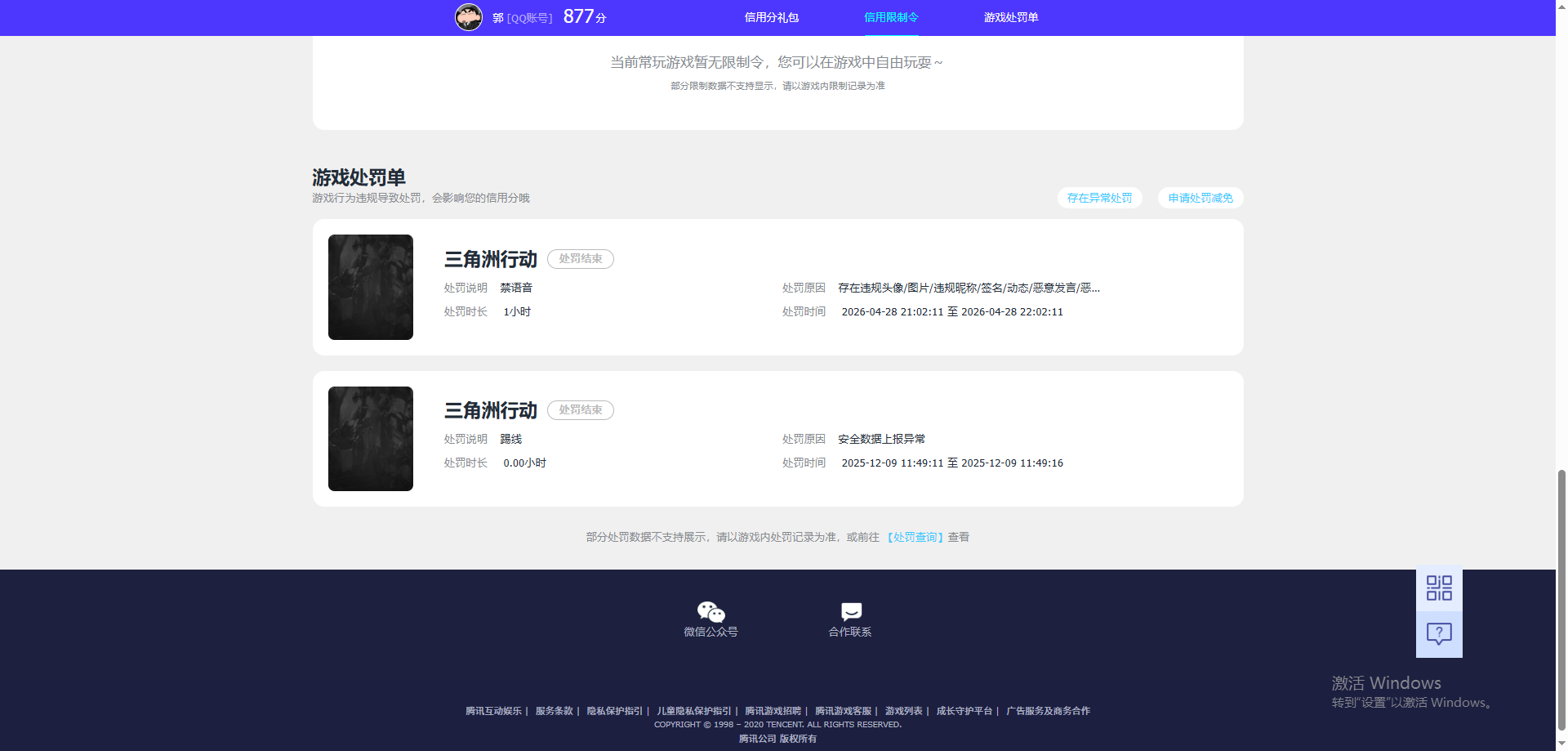Click the time range starting 2025-12-09 11:49:11
The image size is (1568, 751).
tap(952, 463)
